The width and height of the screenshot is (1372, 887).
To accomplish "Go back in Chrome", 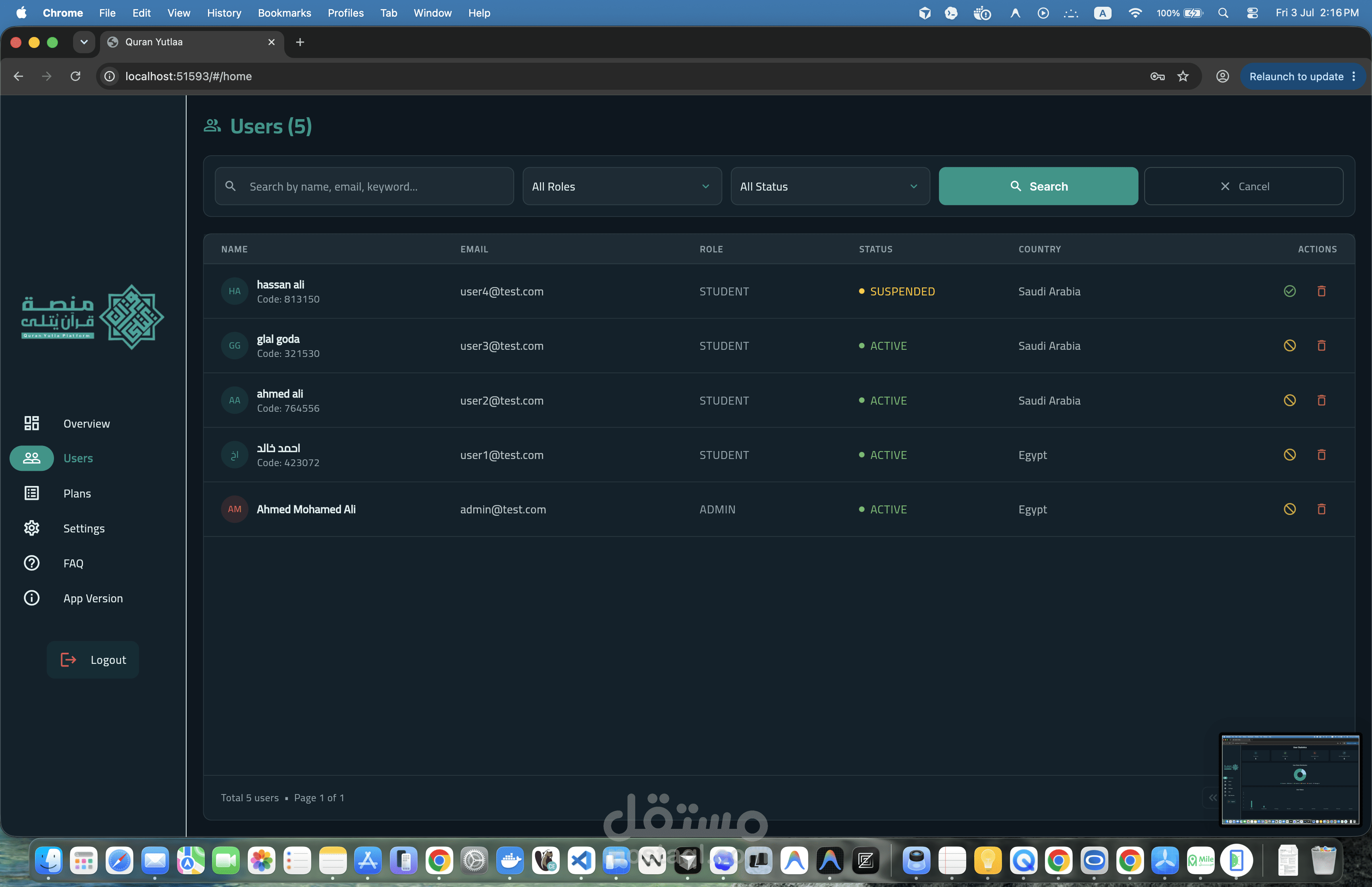I will coord(18,76).
